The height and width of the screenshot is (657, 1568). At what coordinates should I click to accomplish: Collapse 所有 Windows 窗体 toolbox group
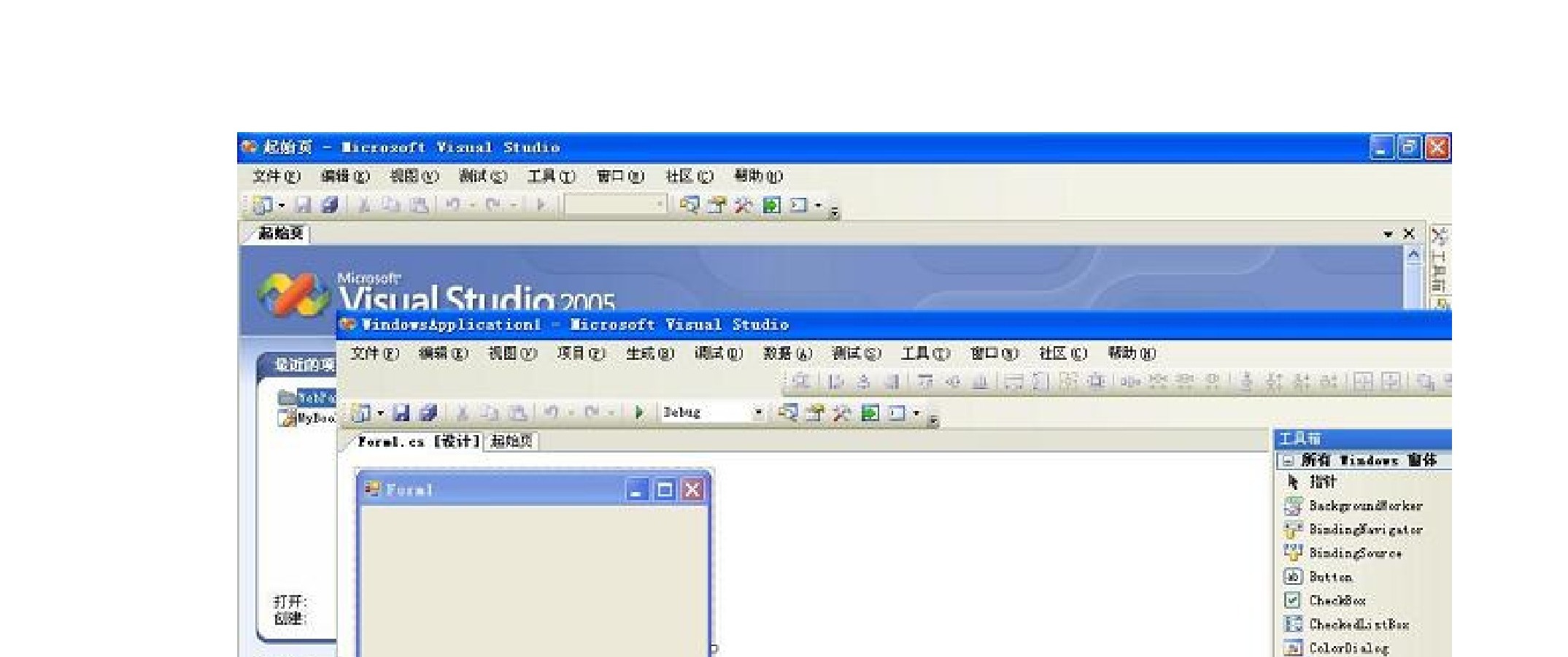[1289, 461]
